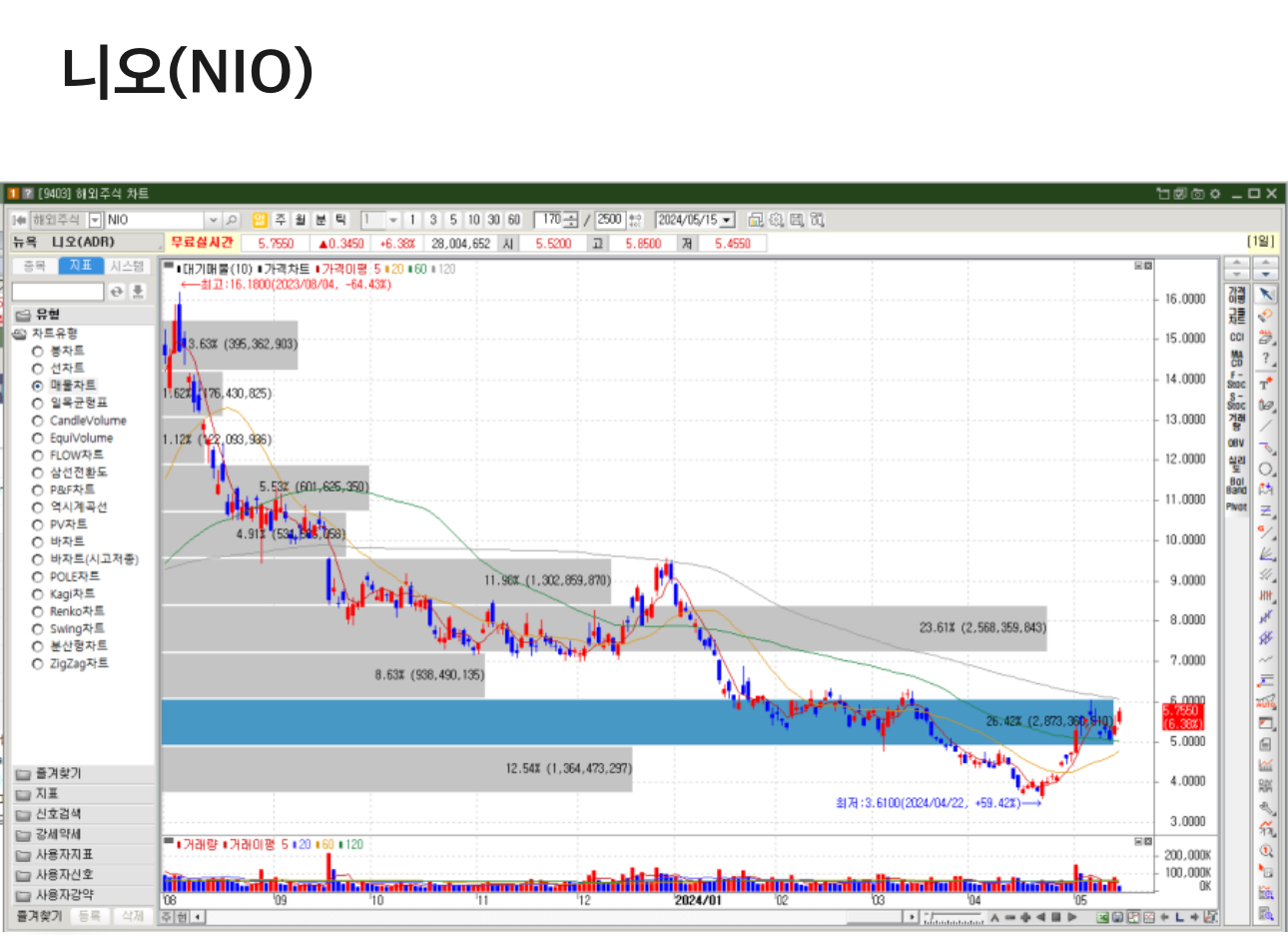Click the 10 minute interval button

point(473,220)
